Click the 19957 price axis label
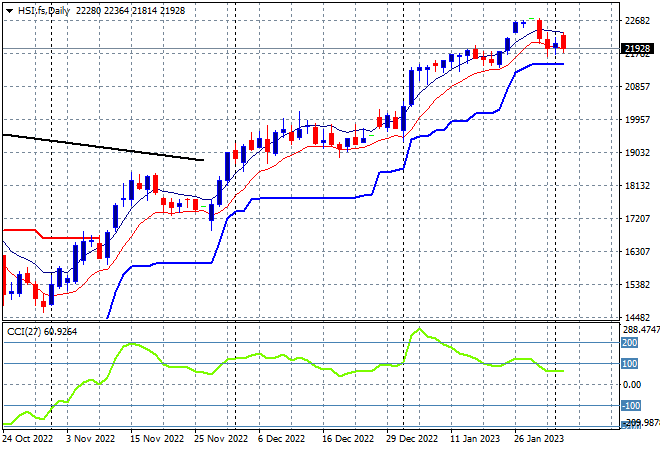The height and width of the screenshot is (450, 660). click(637, 120)
